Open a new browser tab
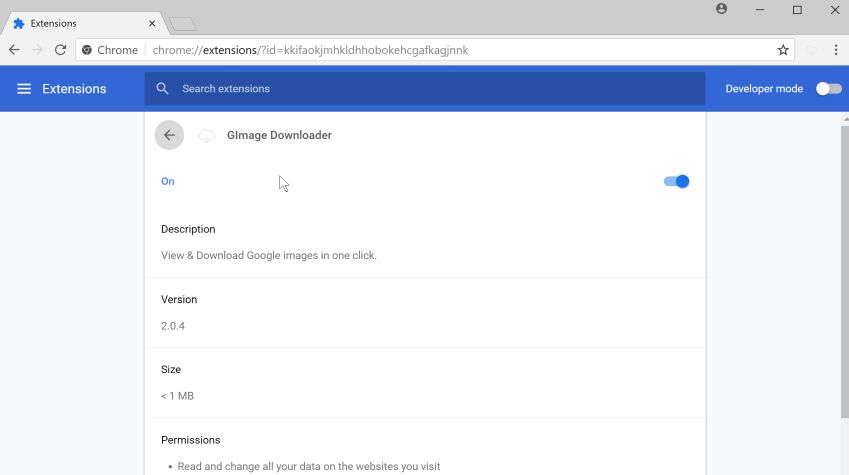Image resolution: width=849 pixels, height=475 pixels. (x=182, y=24)
